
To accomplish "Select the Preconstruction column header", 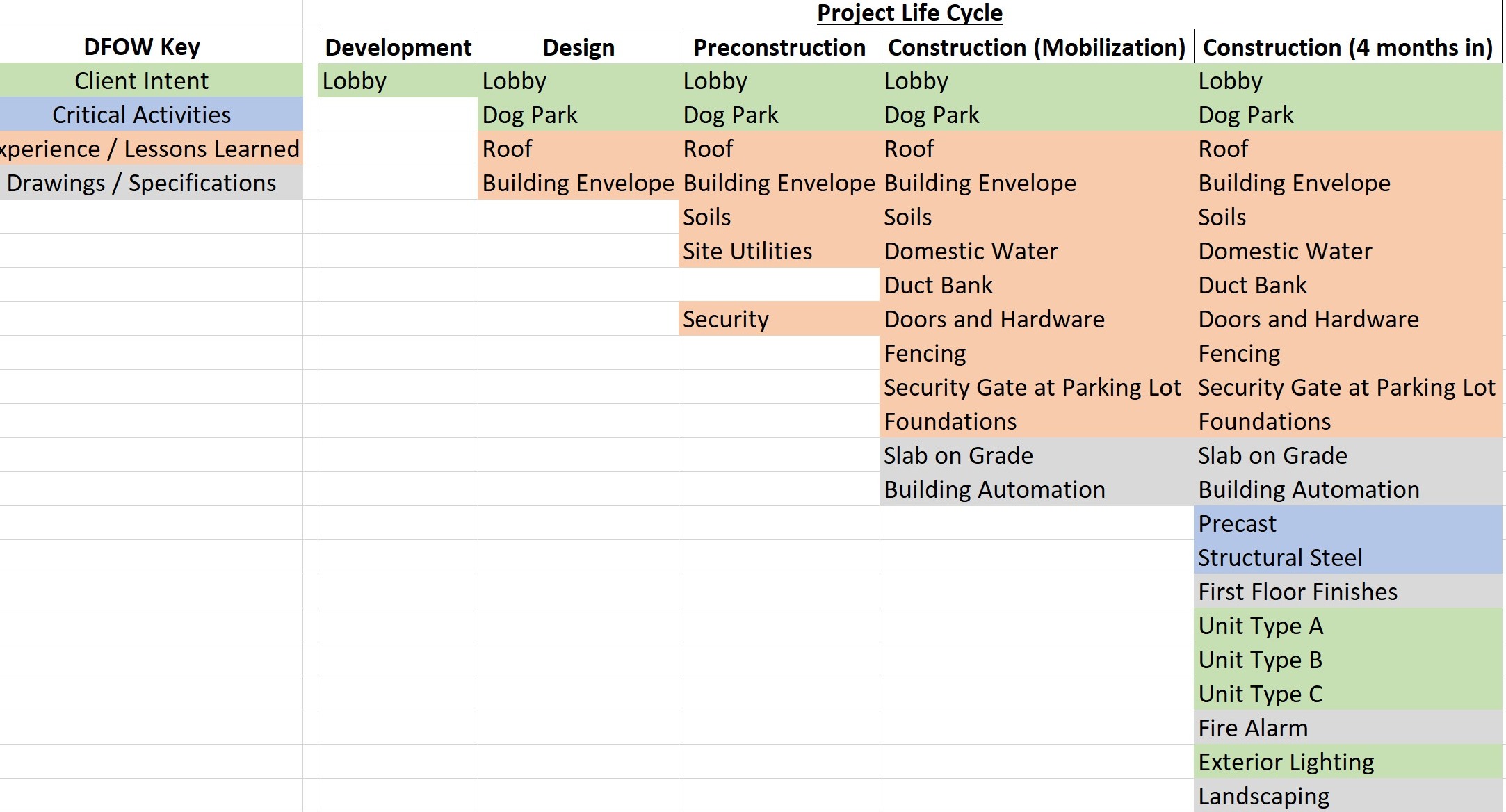I will pos(779,47).
